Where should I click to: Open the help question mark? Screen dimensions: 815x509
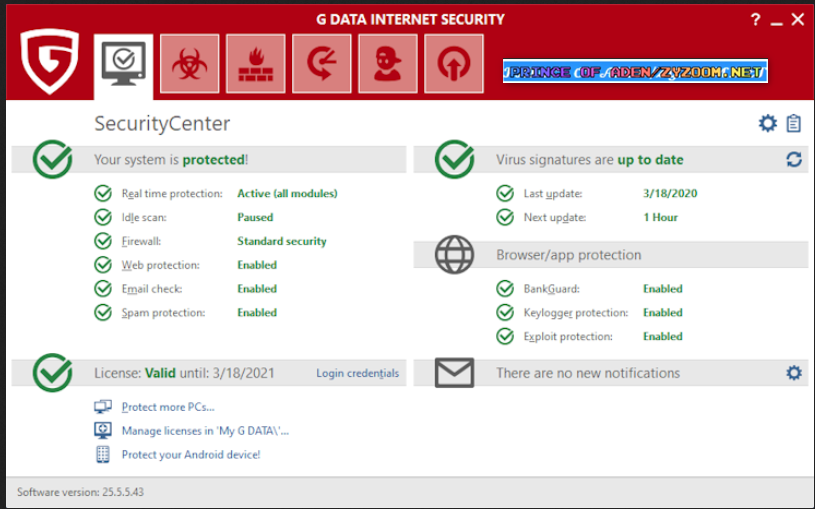point(756,20)
